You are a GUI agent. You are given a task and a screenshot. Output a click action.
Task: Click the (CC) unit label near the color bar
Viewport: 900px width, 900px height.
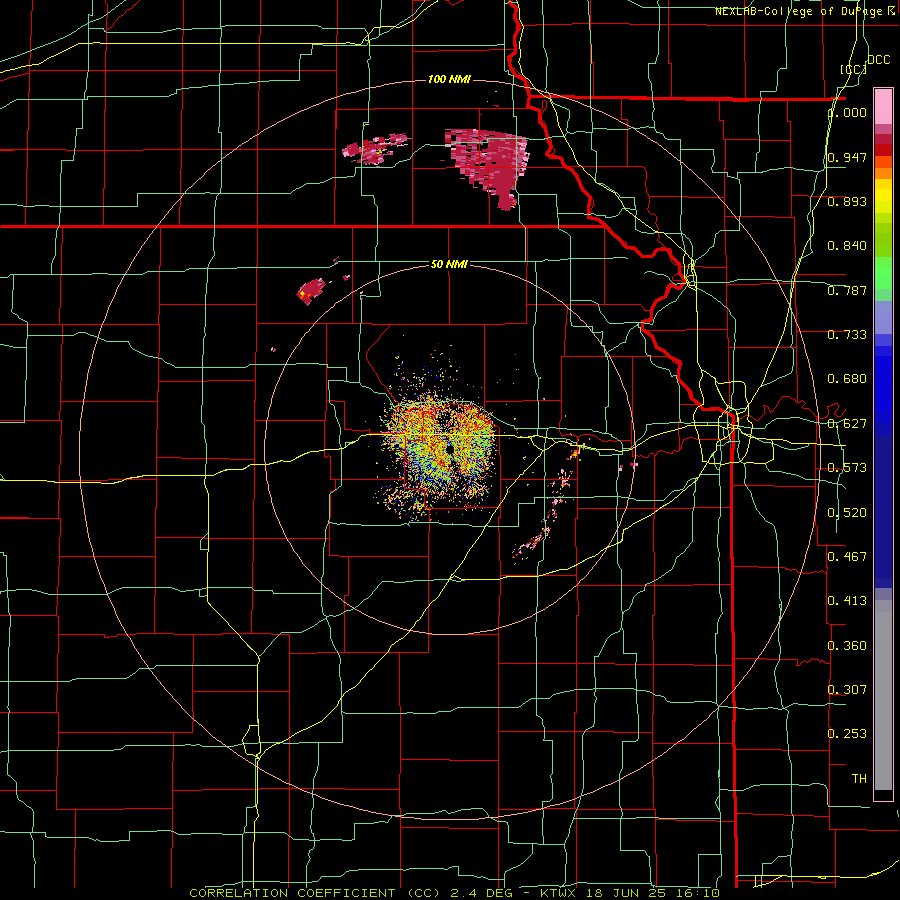pos(854,69)
